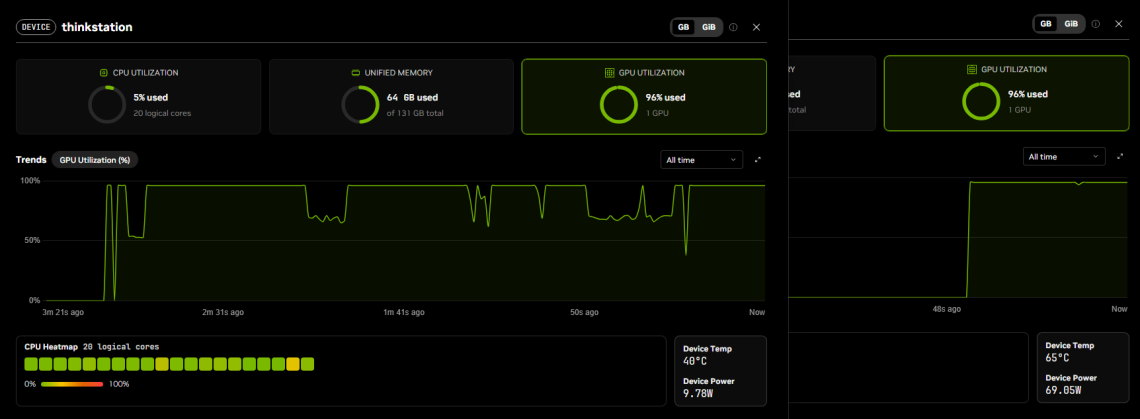Screen dimensions: 1140x419
Task: Click the GPU icon in the background panel's card
Action: click(972, 69)
